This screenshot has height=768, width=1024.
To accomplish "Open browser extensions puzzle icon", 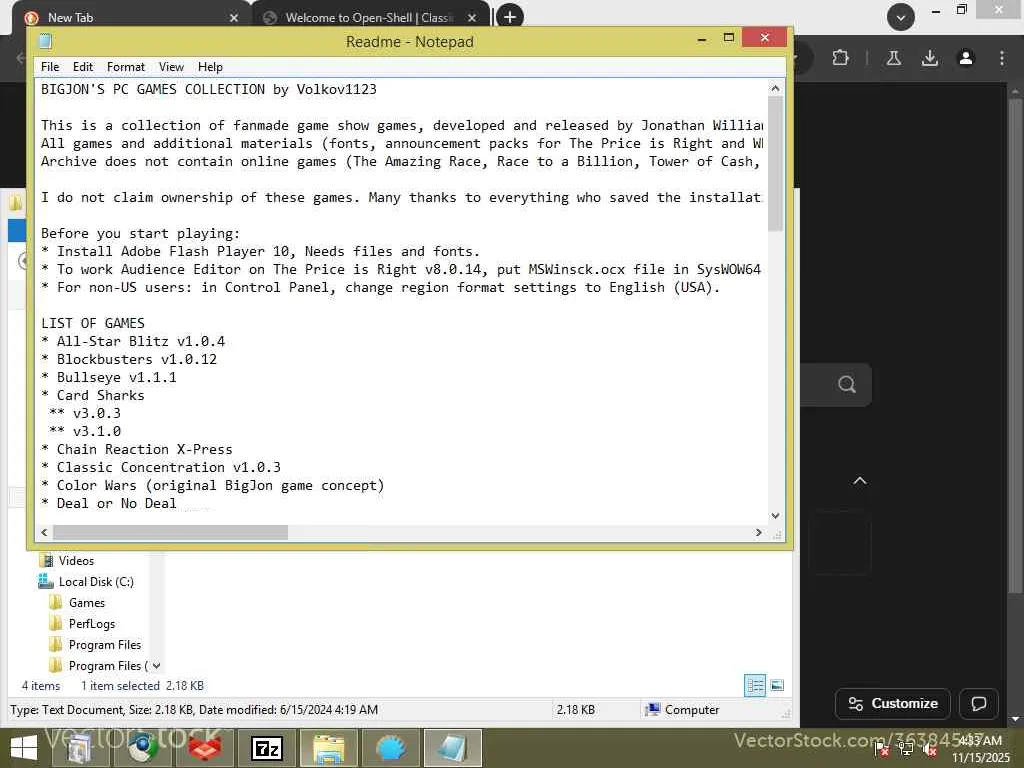I will click(840, 58).
